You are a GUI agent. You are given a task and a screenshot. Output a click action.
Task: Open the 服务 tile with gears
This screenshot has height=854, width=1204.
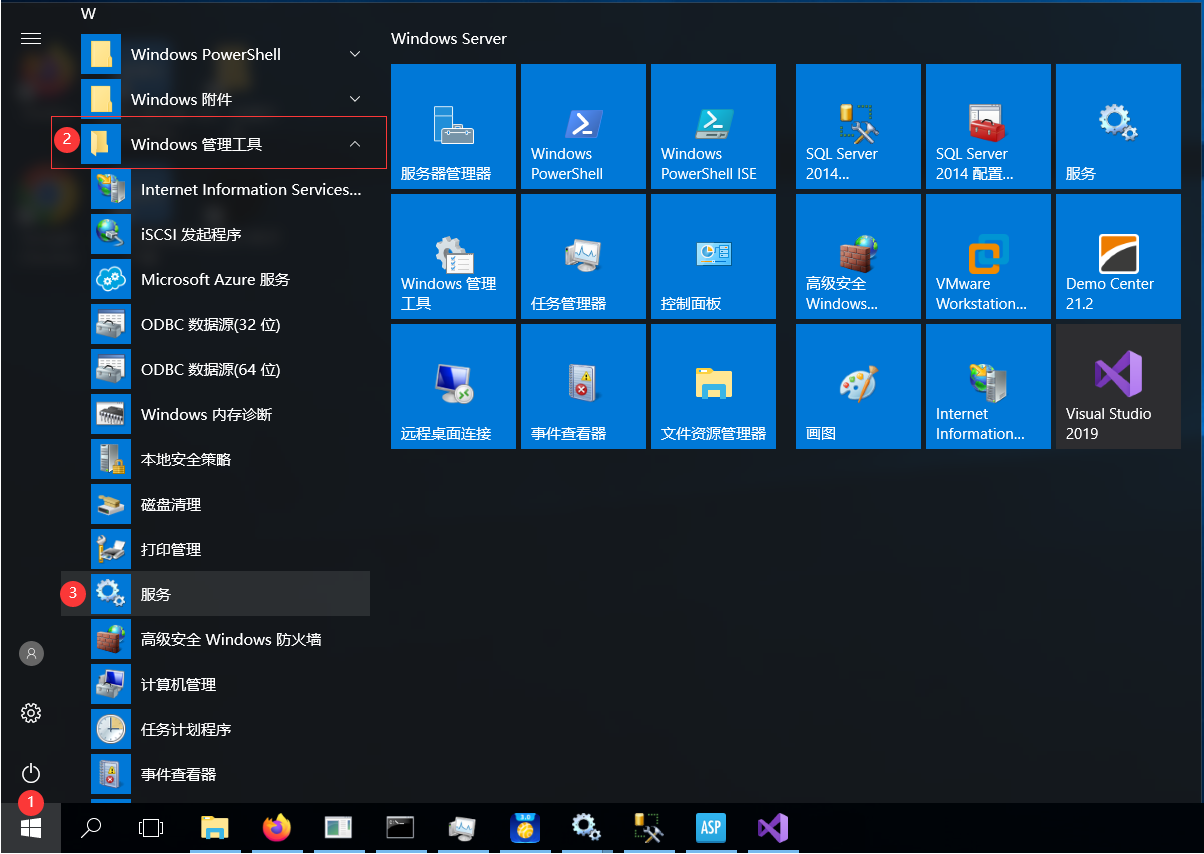1118,126
